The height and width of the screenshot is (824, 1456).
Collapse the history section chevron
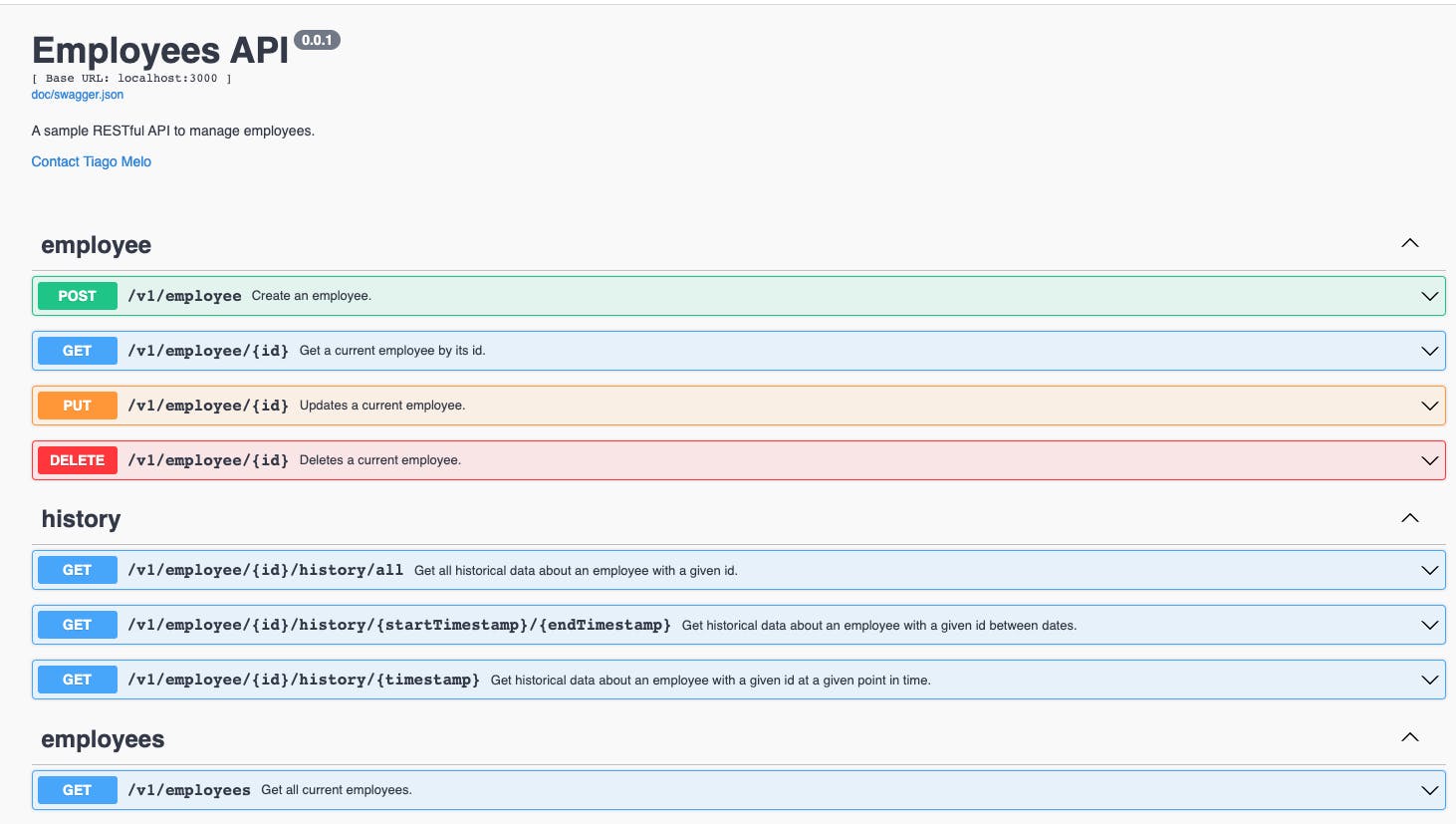click(1409, 518)
